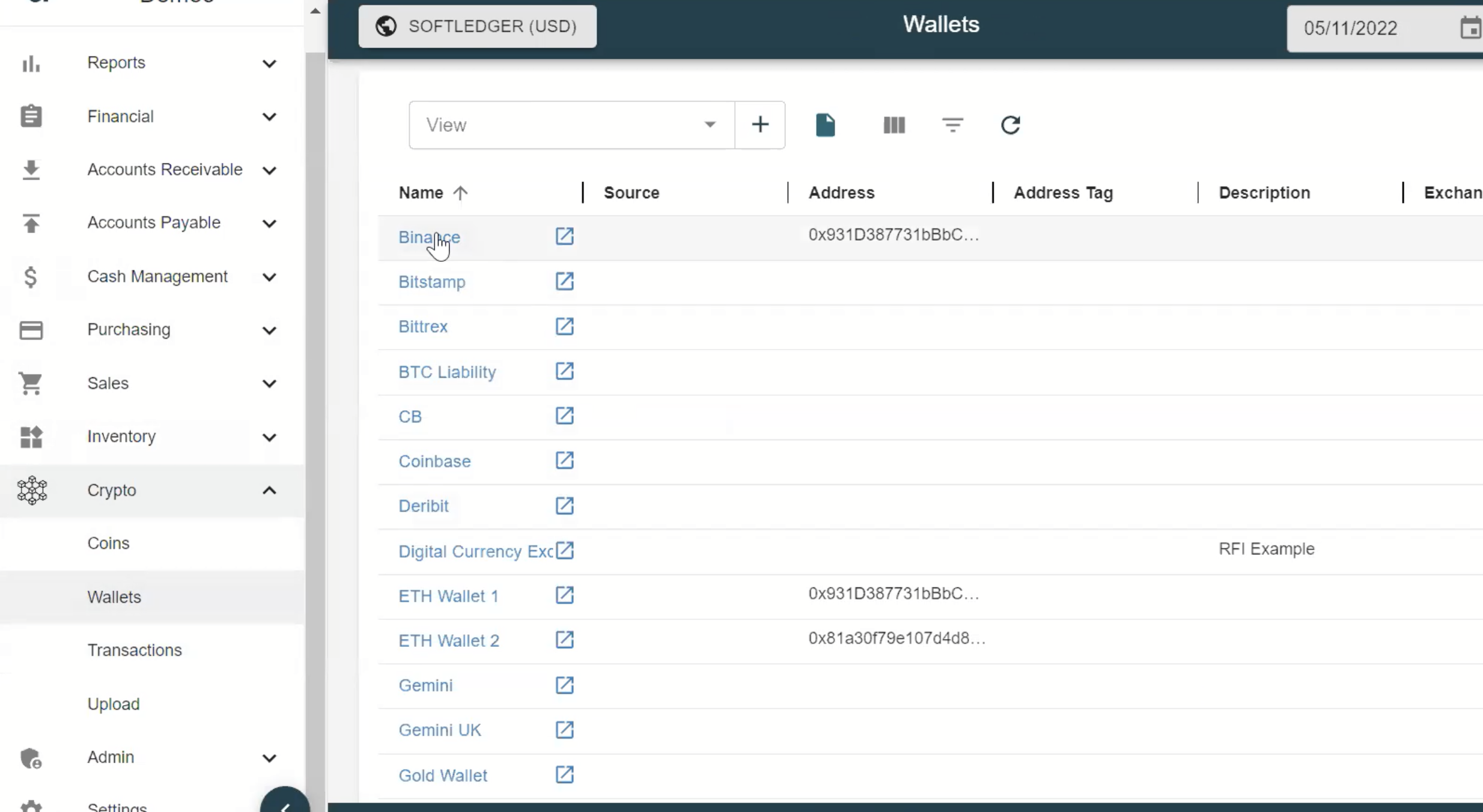
Task: Click open icon next to ETH Wallet 2
Action: pyautogui.click(x=564, y=640)
